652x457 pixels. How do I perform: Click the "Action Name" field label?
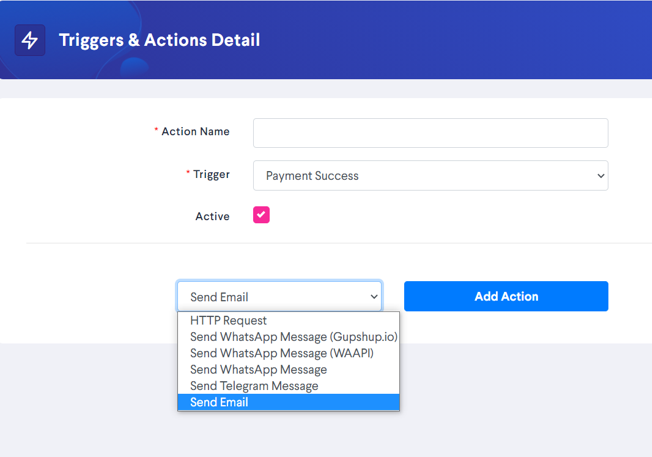coord(195,131)
